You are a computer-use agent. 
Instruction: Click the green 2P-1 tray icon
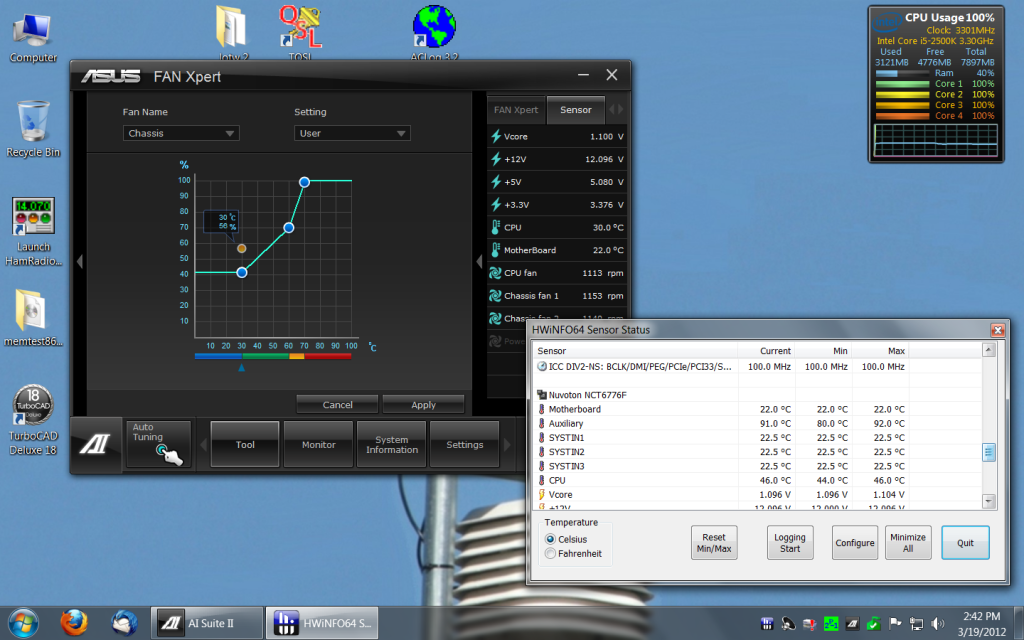point(831,624)
